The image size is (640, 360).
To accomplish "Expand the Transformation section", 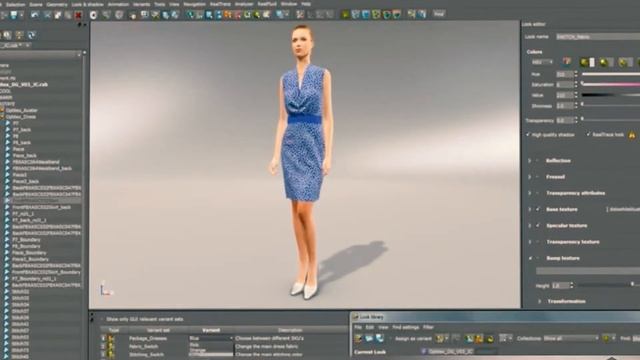I will pyautogui.click(x=540, y=302).
